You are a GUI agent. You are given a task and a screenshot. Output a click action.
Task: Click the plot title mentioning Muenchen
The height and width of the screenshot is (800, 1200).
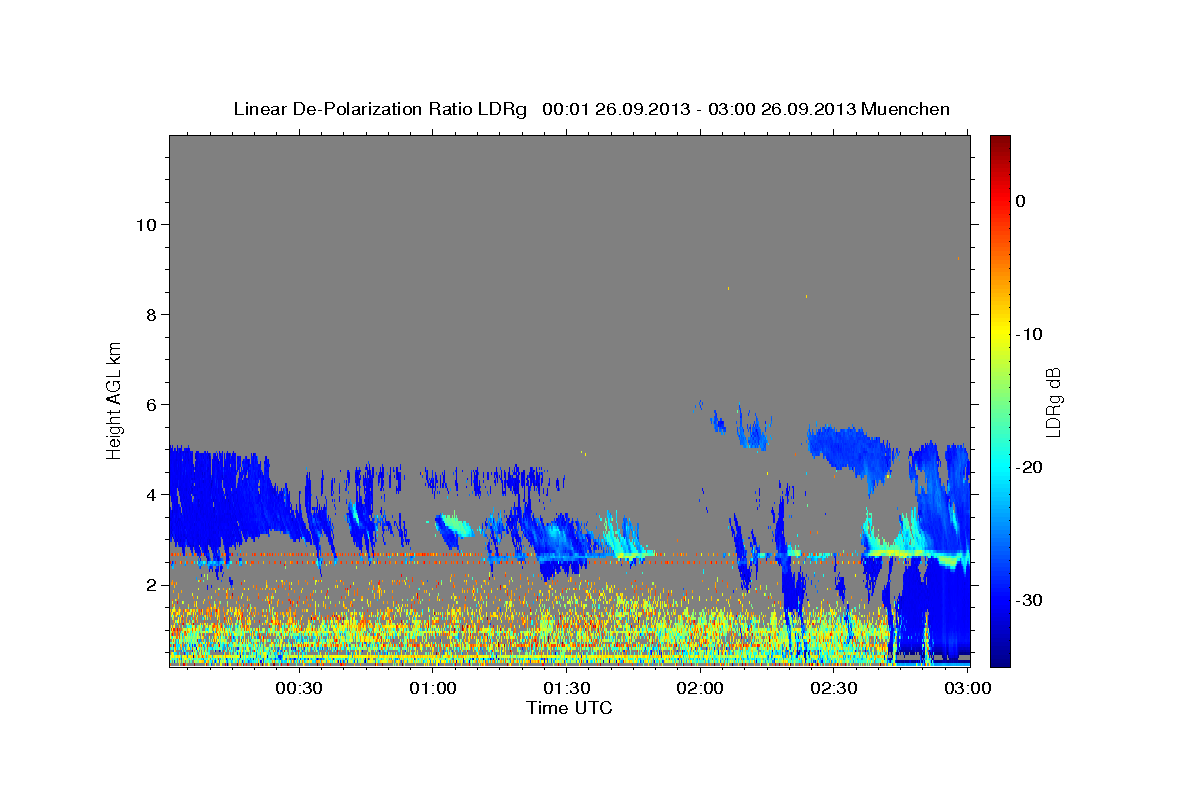point(591,109)
